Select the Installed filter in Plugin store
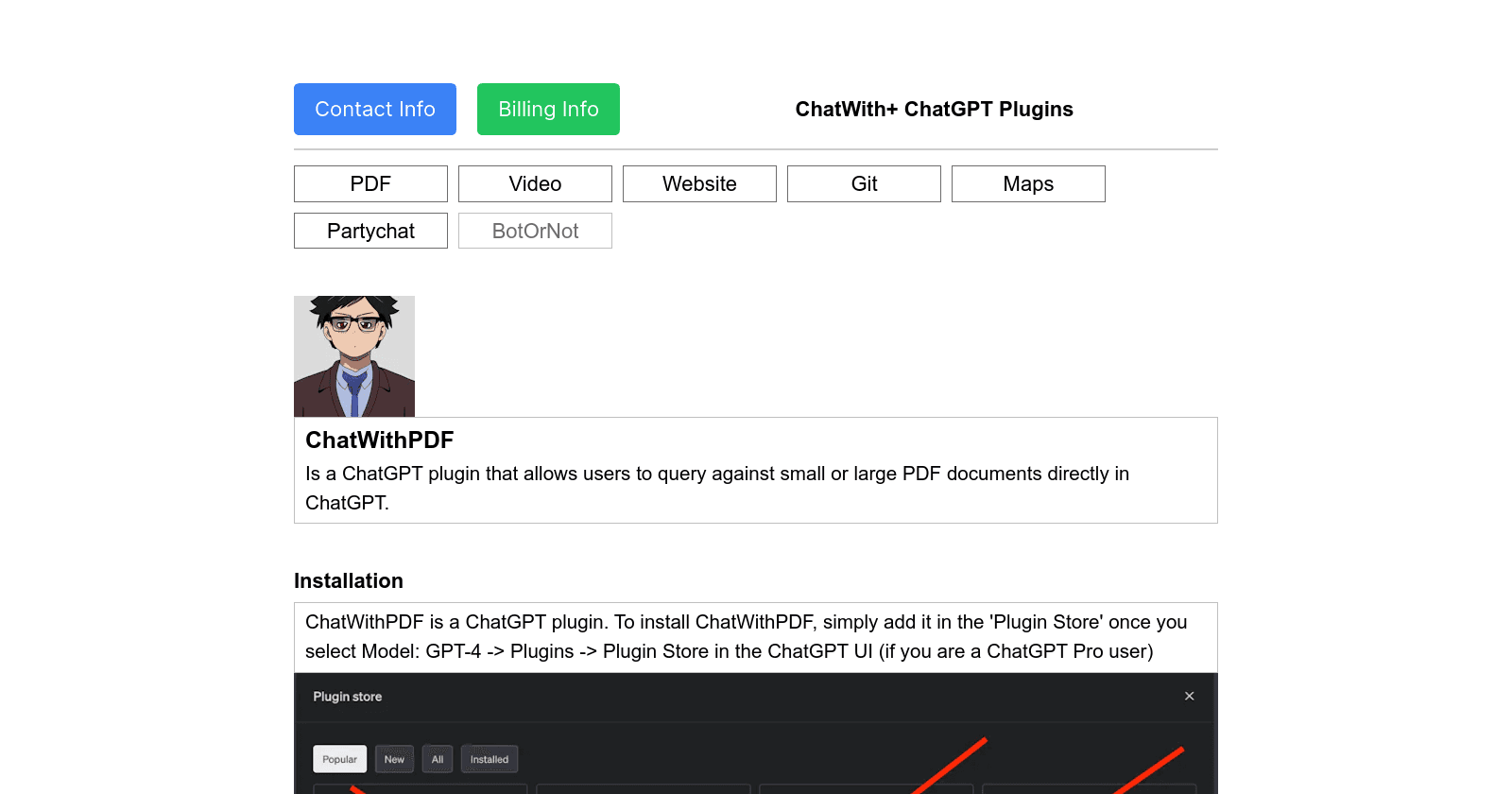Image resolution: width=1512 pixels, height=794 pixels. pyautogui.click(x=490, y=759)
